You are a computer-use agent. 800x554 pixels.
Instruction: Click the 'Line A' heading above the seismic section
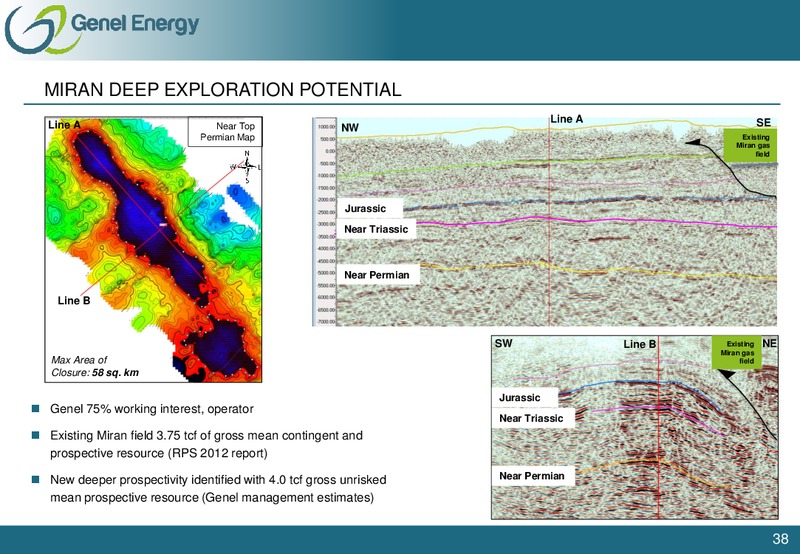[566, 119]
